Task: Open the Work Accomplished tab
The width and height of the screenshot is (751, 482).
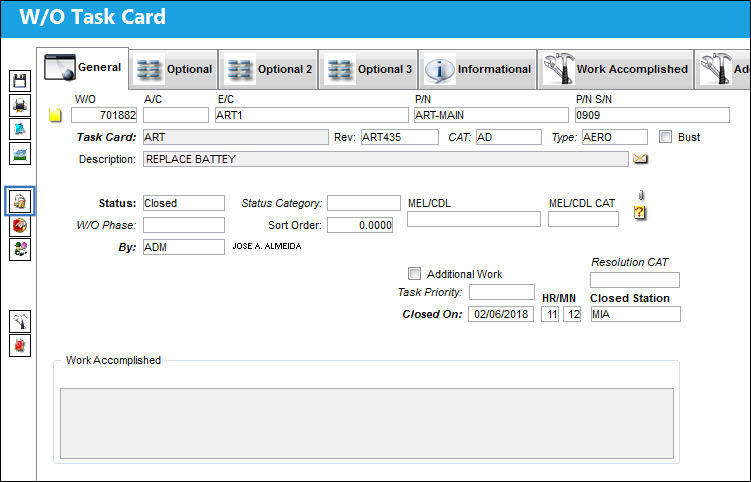Action: tap(615, 69)
